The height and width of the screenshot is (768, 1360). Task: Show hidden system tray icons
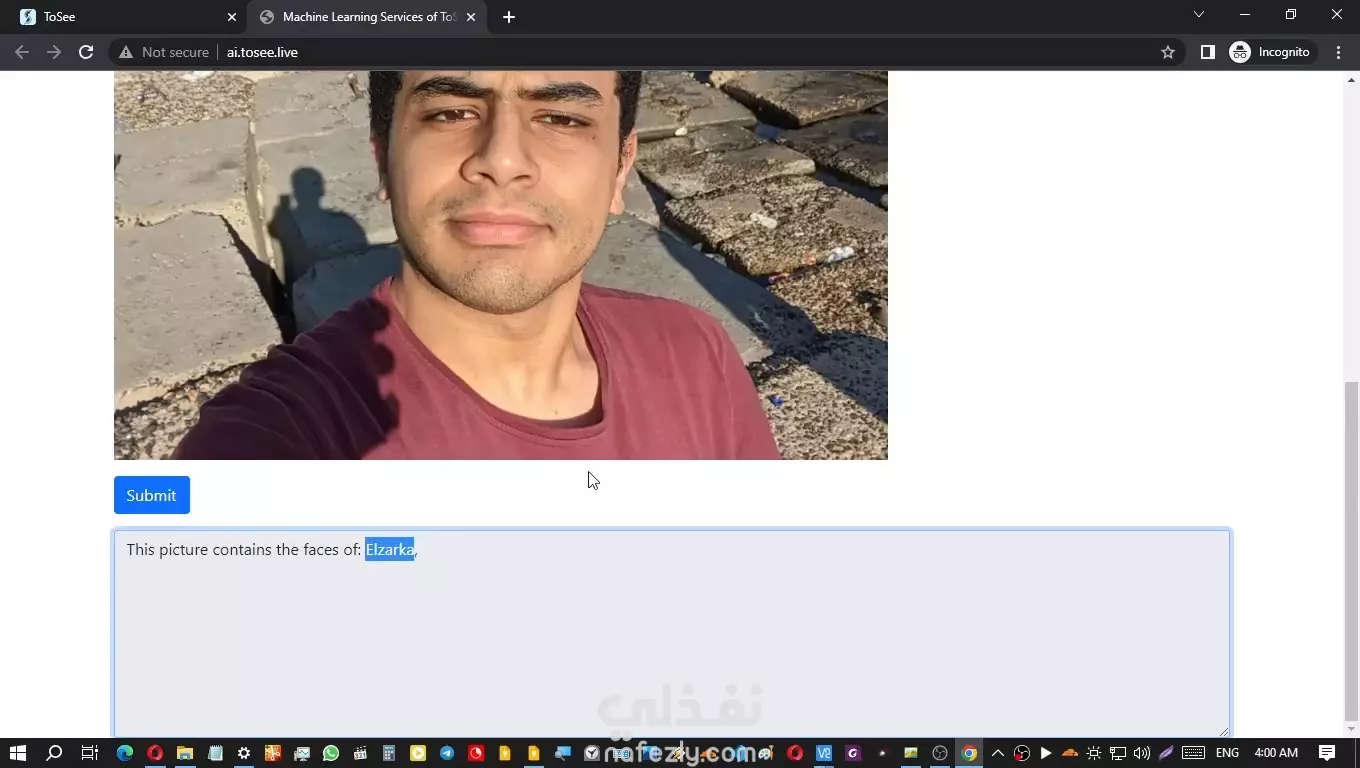[997, 753]
